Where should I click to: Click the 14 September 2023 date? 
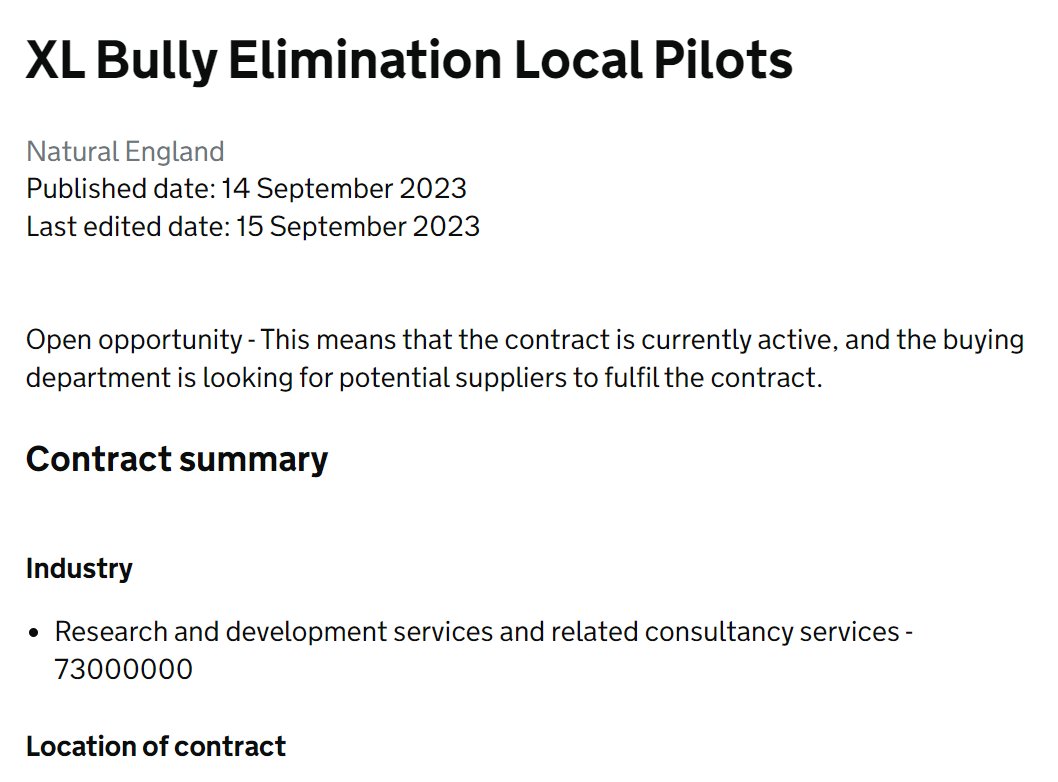coord(344,189)
